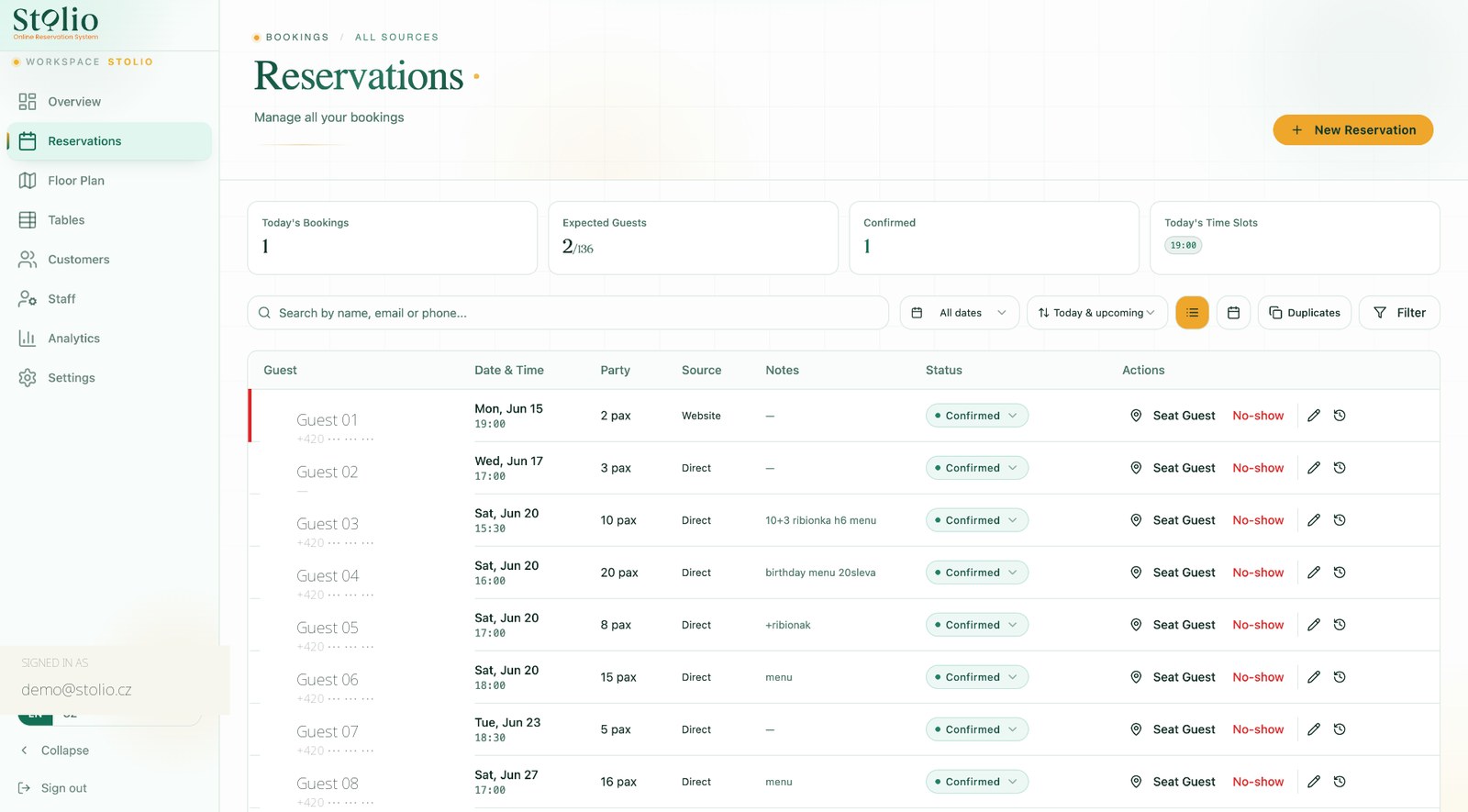The image size is (1468, 812).
Task: Open the All dates dropdown
Action: (960, 313)
